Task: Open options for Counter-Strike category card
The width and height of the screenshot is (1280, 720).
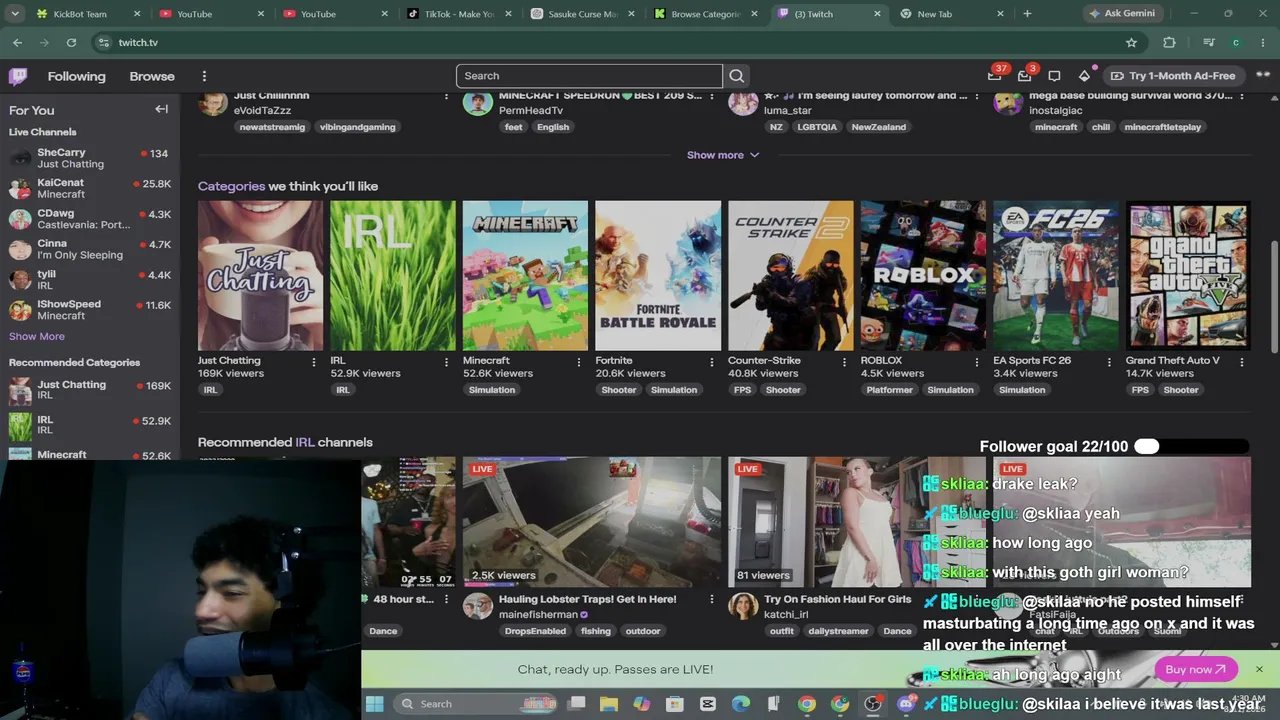Action: coord(843,362)
